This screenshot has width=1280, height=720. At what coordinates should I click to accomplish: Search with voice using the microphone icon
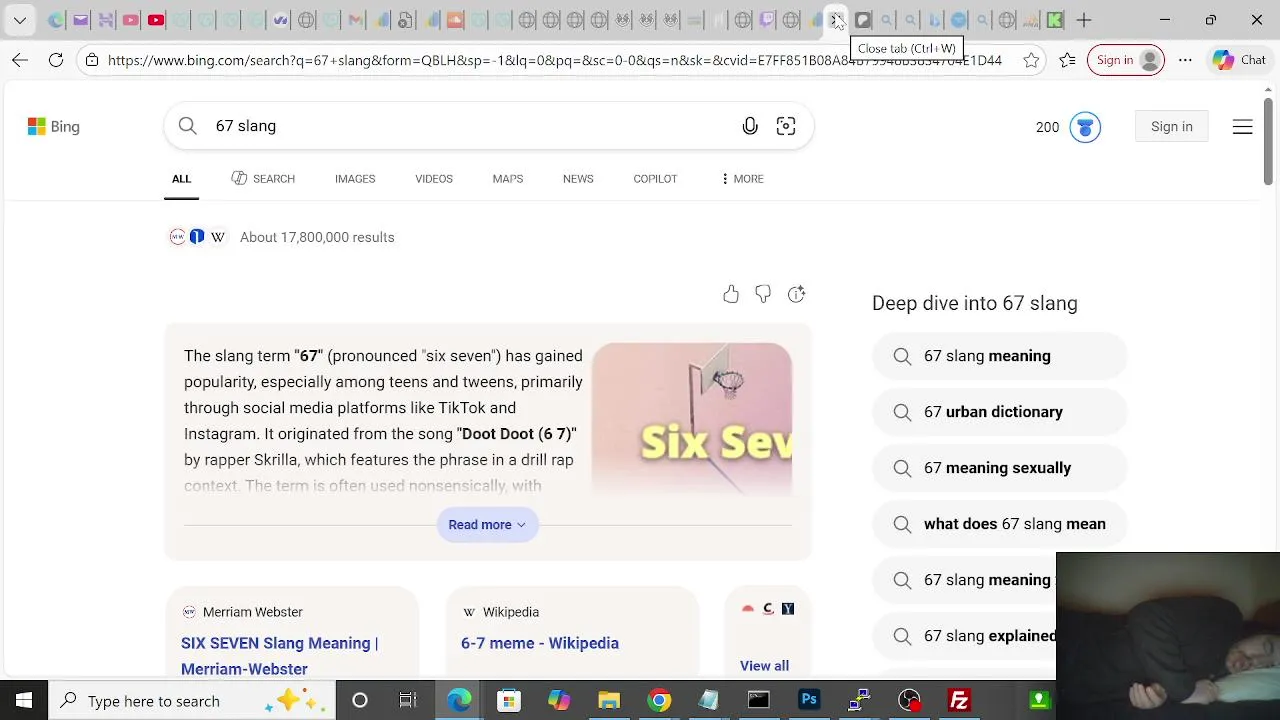(750, 126)
